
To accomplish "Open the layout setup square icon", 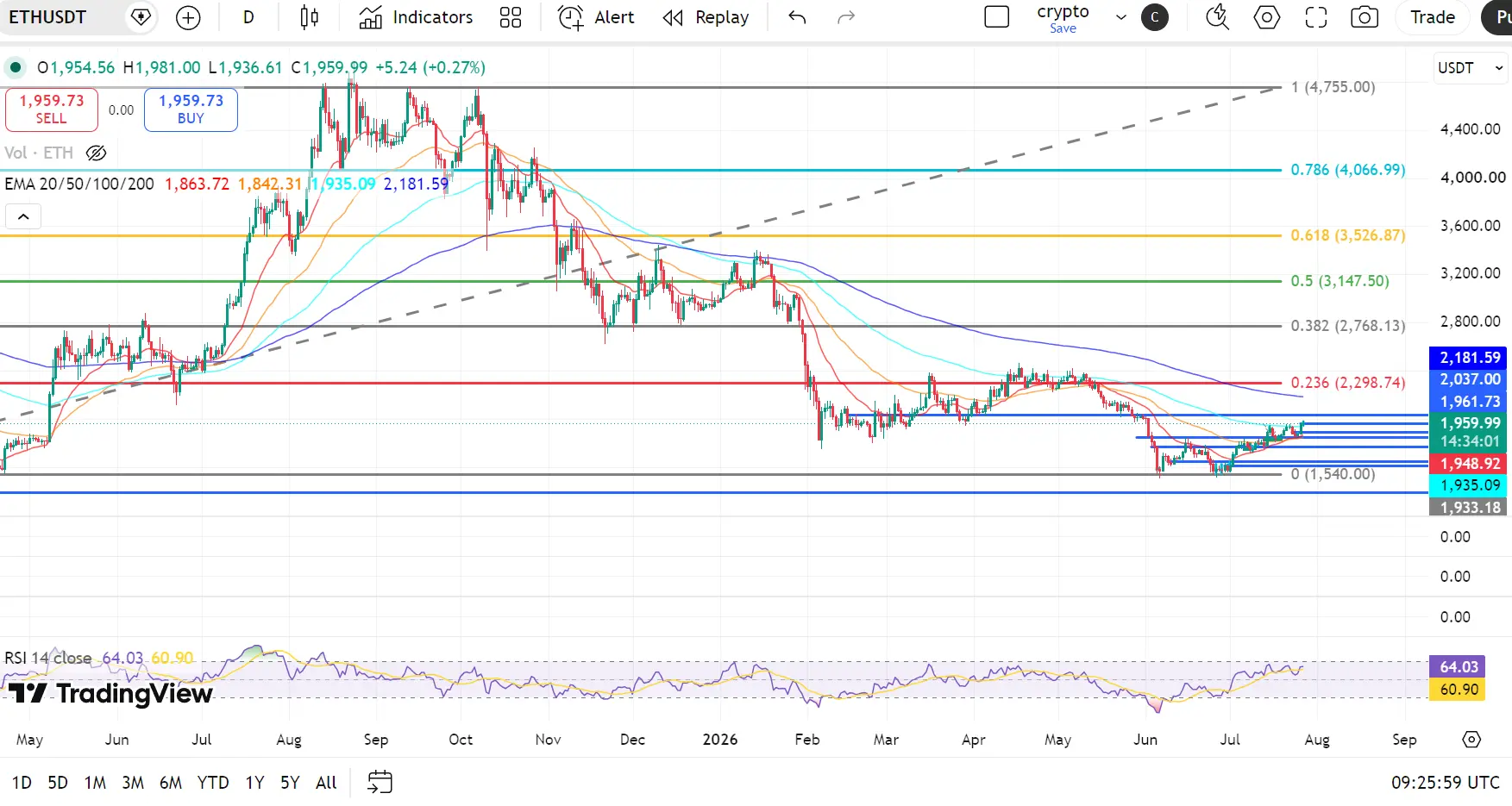I will [x=996, y=17].
